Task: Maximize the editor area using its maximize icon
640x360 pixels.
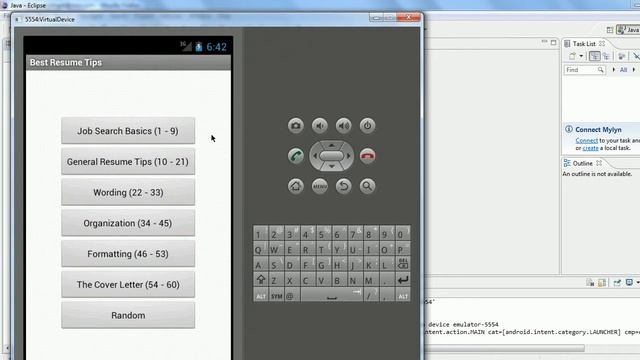Action: pos(553,42)
